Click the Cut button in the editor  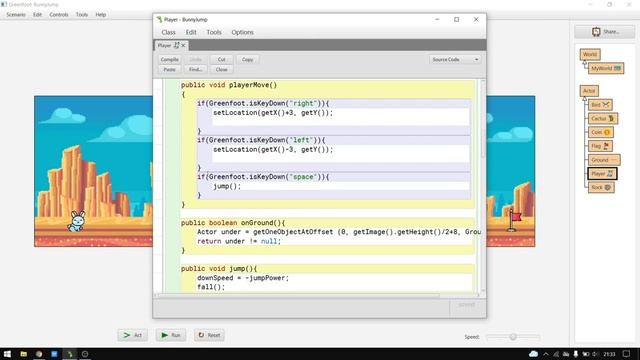click(222, 60)
